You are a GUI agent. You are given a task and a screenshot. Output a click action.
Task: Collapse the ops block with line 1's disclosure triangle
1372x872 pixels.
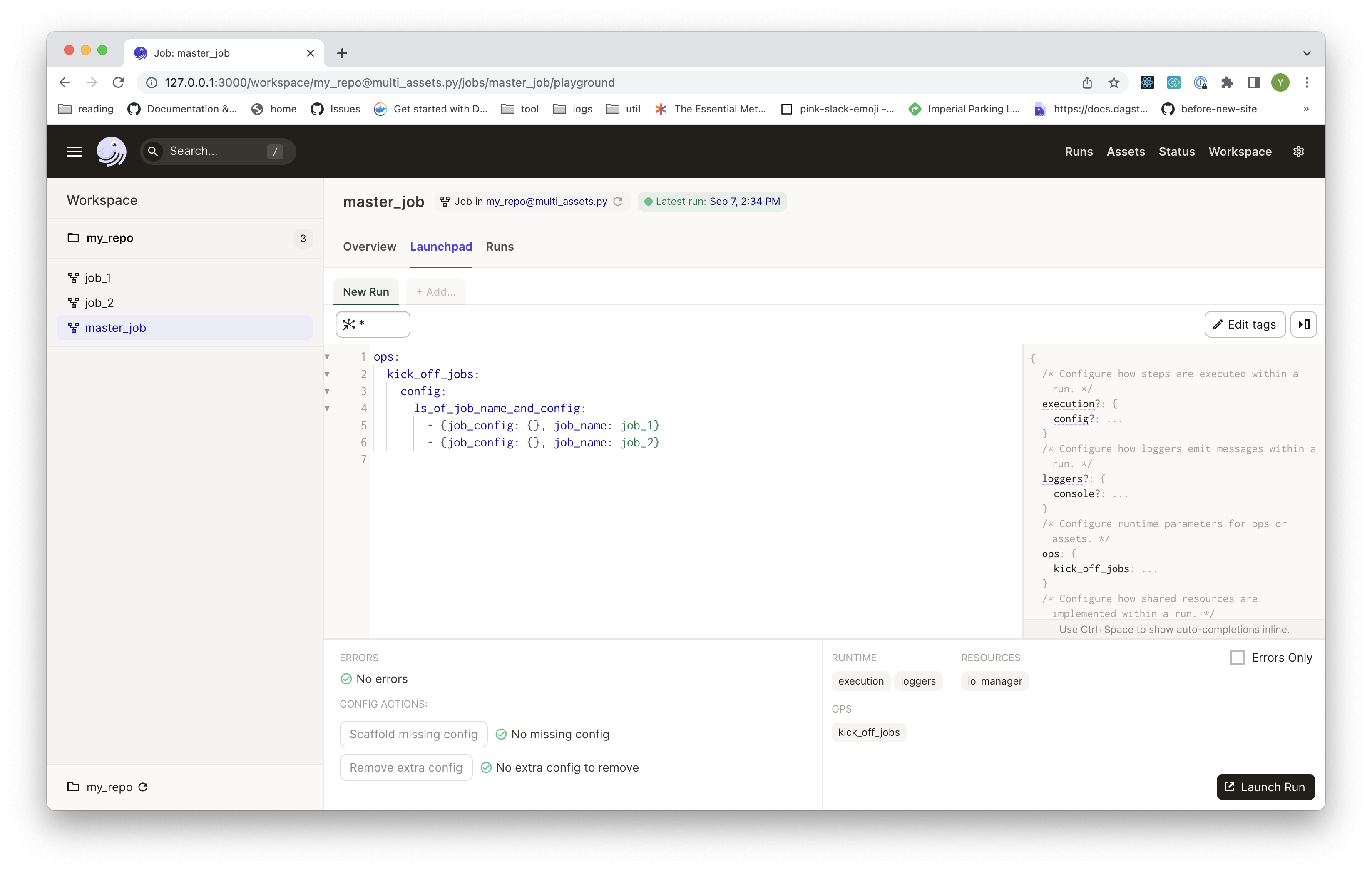tap(327, 357)
